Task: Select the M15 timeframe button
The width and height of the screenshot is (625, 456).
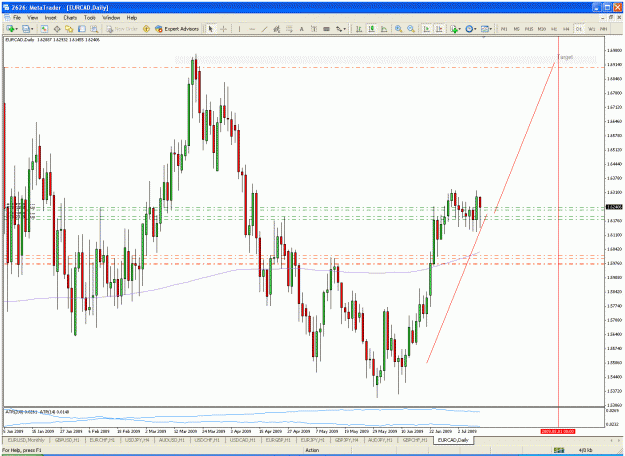Action: 529,29
